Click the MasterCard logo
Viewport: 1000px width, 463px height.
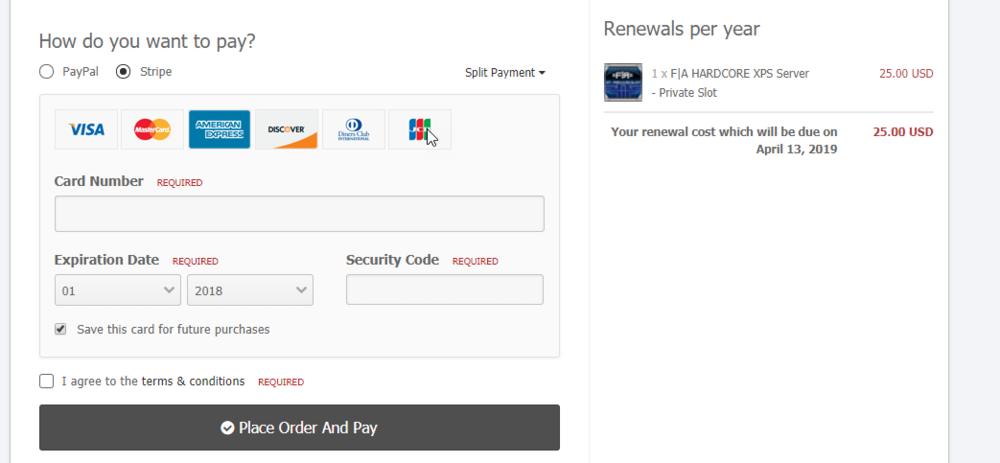pyautogui.click(x=152, y=129)
